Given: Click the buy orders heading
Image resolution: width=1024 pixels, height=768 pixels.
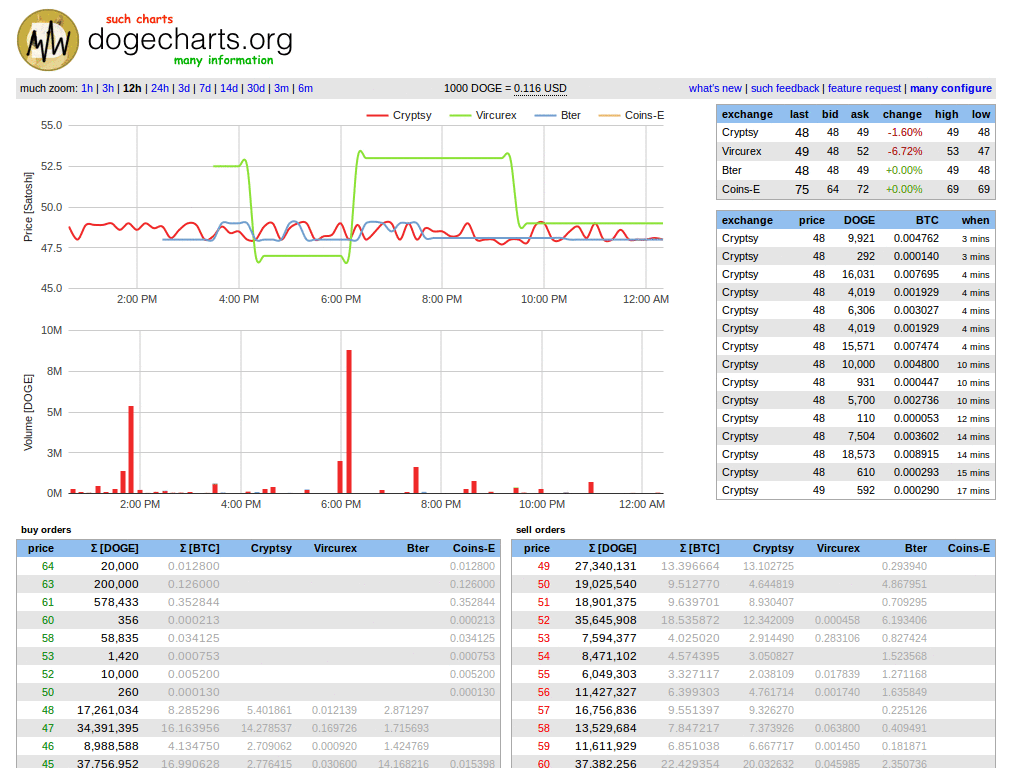Looking at the screenshot, I should (x=46, y=530).
